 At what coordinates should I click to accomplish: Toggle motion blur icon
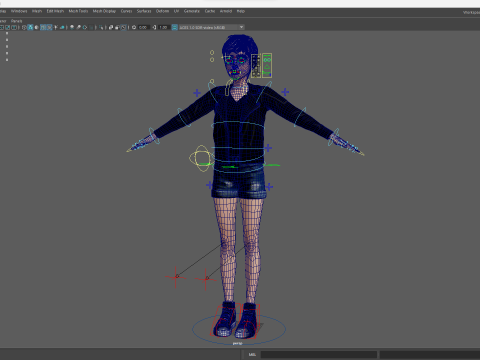pos(78,27)
